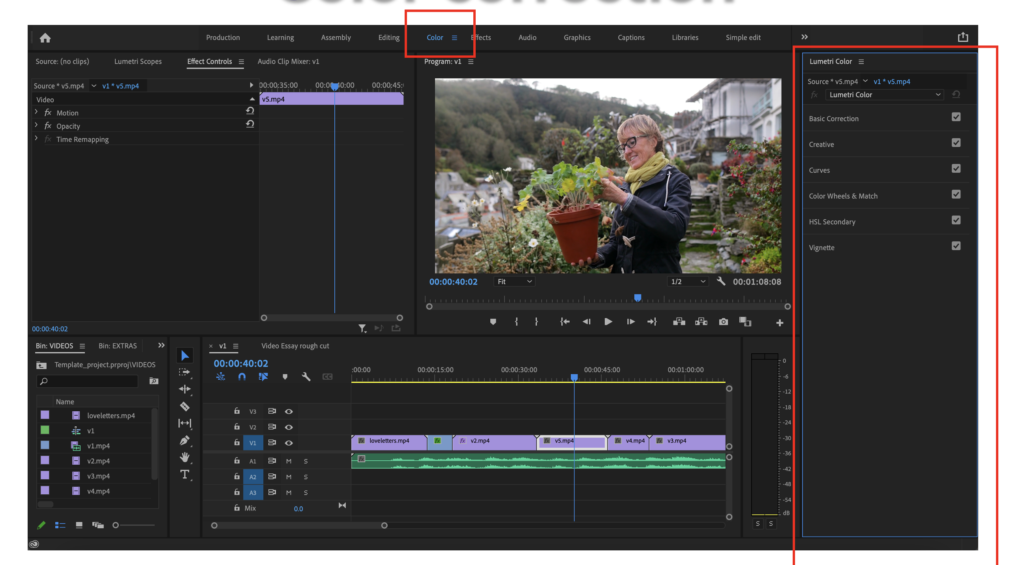Reset the Motion effect parameters
Screen dimensions: 1024x565
click(x=249, y=112)
